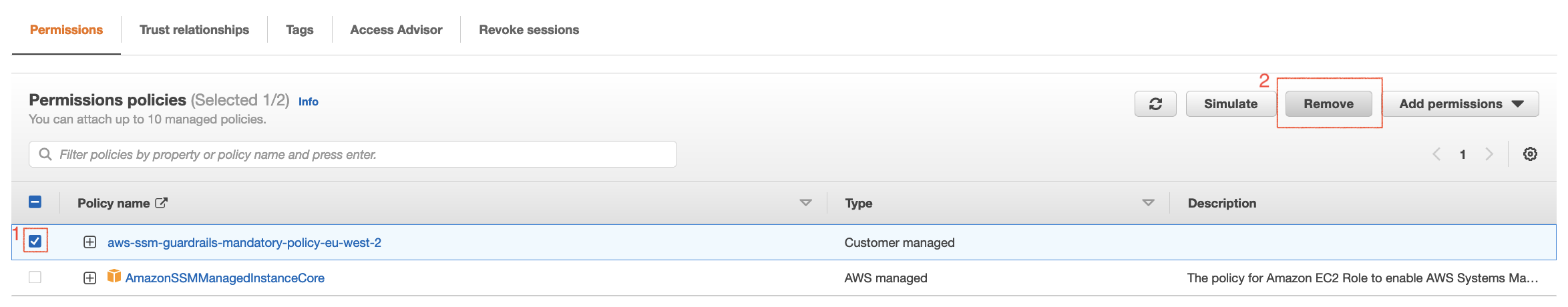Go to next page chevron
The width and height of the screenshot is (1568, 307).
click(1489, 154)
